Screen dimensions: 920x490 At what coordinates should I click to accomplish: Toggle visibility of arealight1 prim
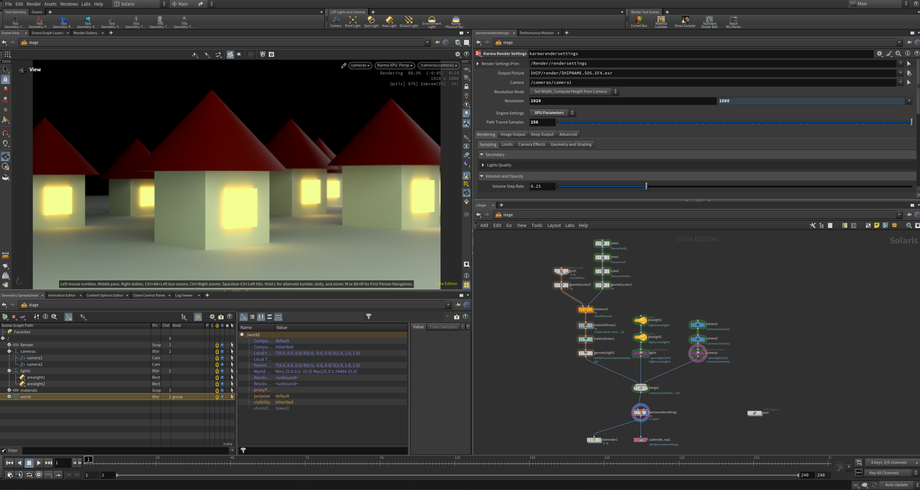point(217,379)
